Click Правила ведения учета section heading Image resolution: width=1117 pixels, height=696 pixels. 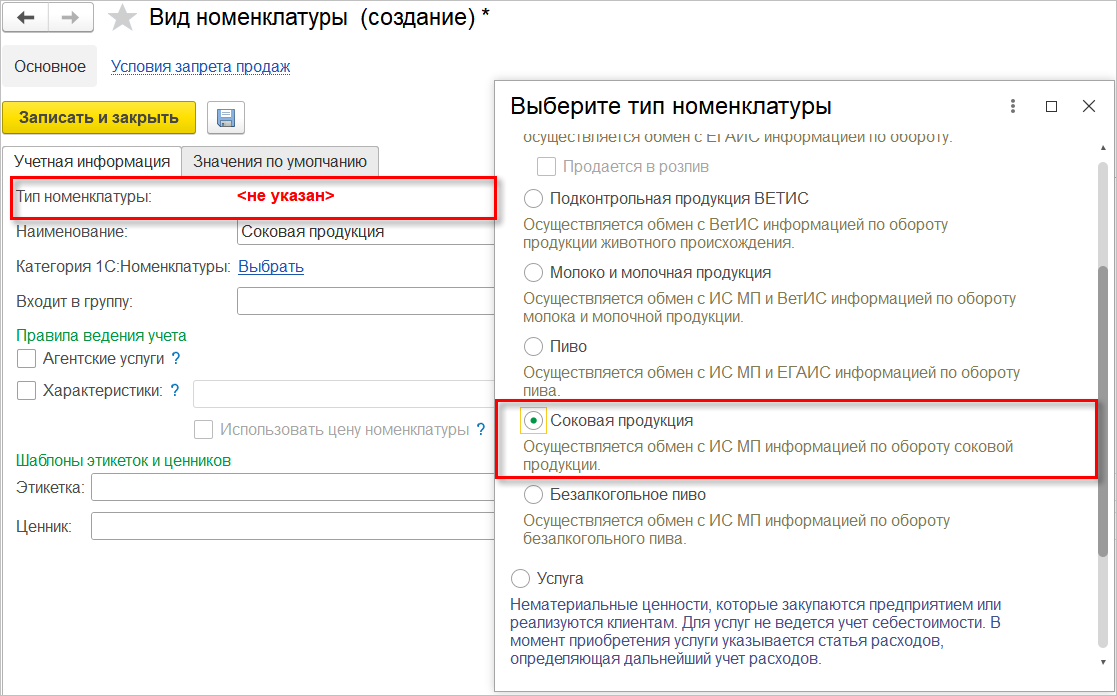click(101, 336)
